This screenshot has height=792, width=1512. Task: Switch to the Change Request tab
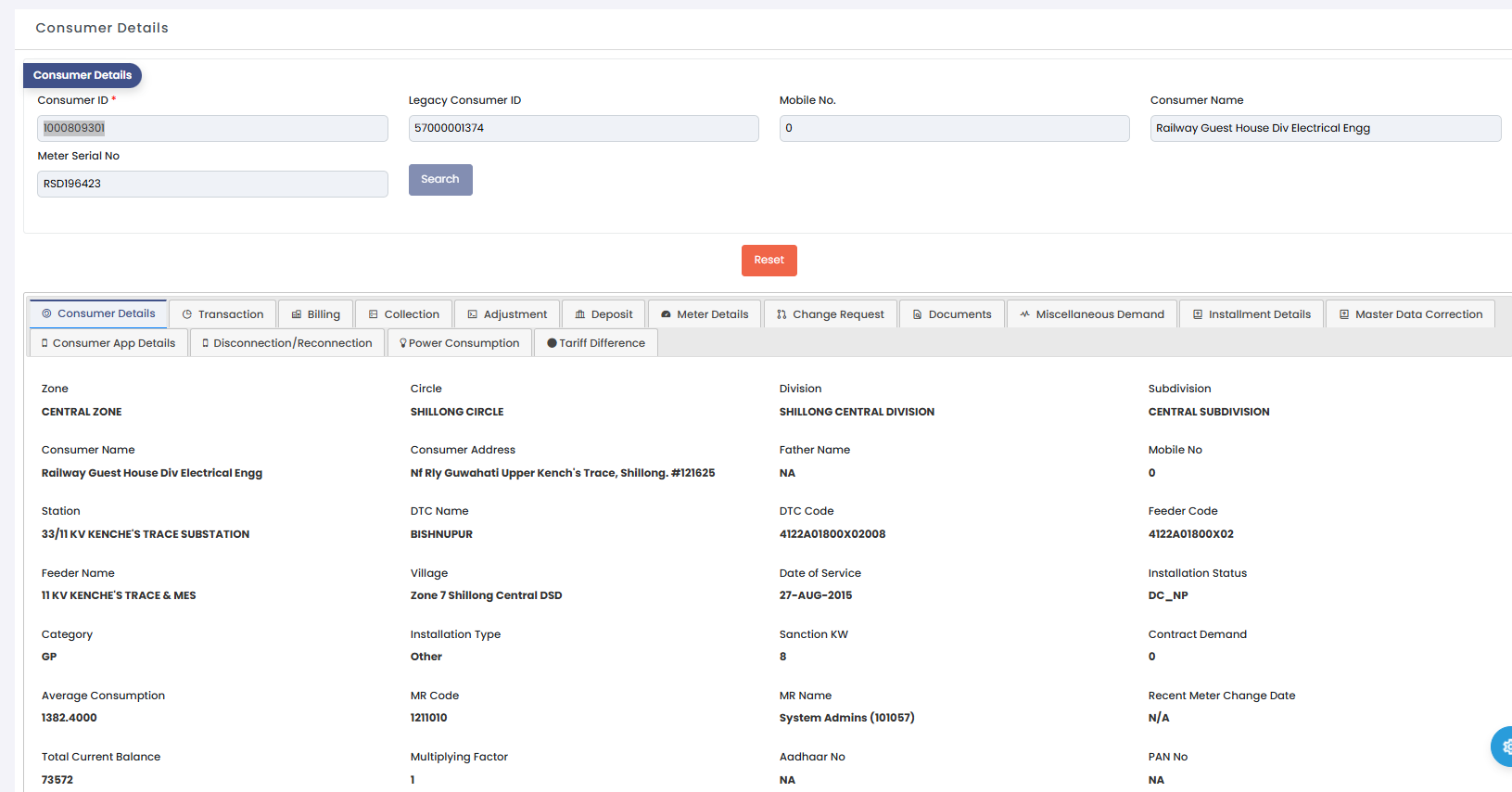pyautogui.click(x=831, y=314)
